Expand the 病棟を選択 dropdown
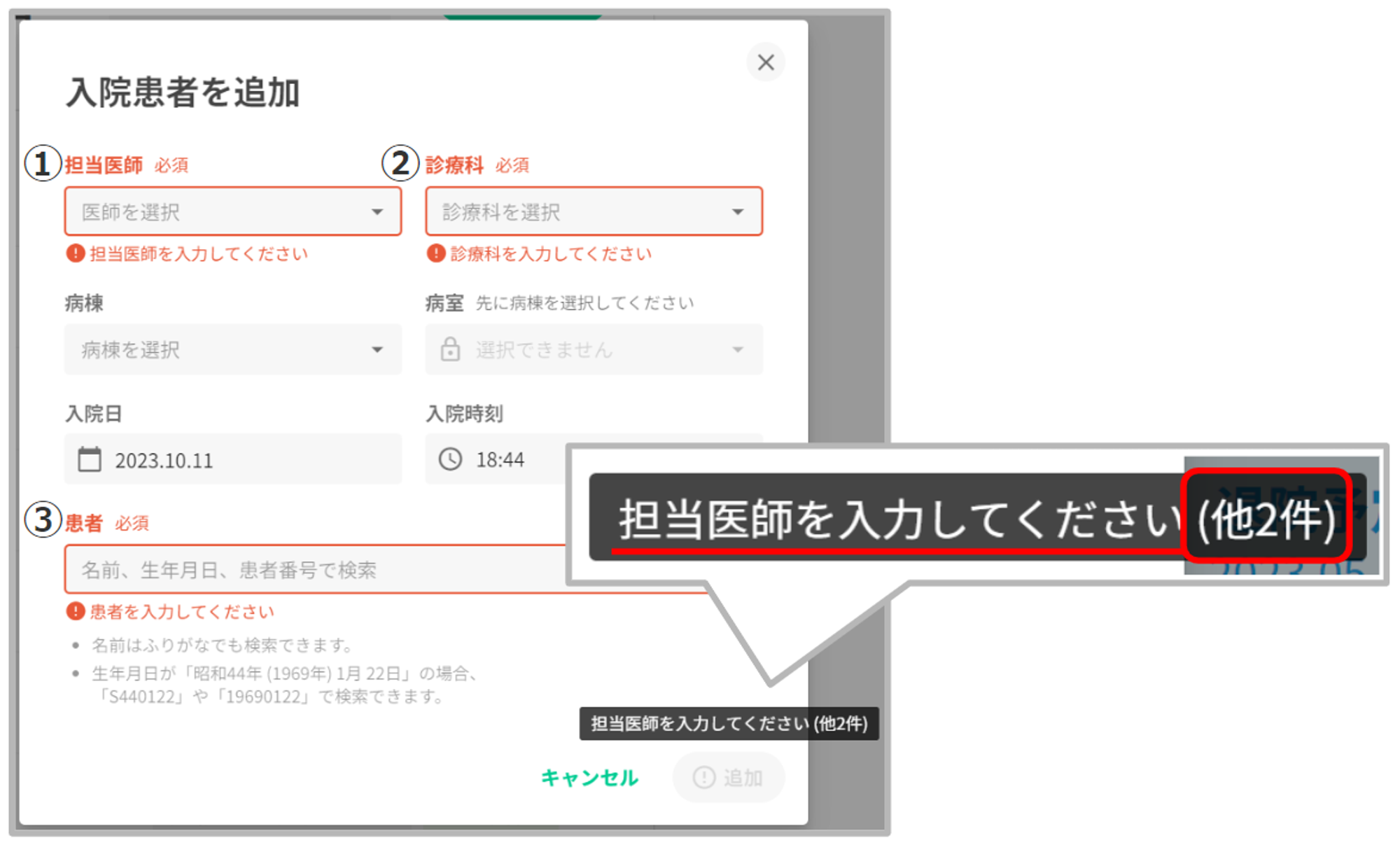Image resolution: width=1400 pixels, height=845 pixels. coord(232,349)
